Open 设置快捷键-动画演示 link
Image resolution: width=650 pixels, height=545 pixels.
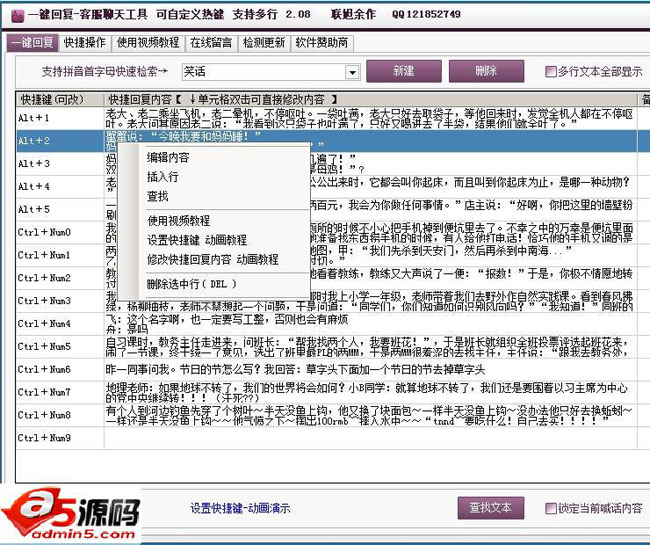[240, 508]
